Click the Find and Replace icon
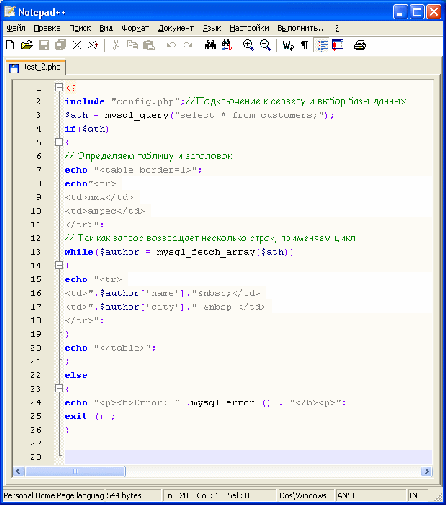This screenshot has width=447, height=506. click(227, 45)
